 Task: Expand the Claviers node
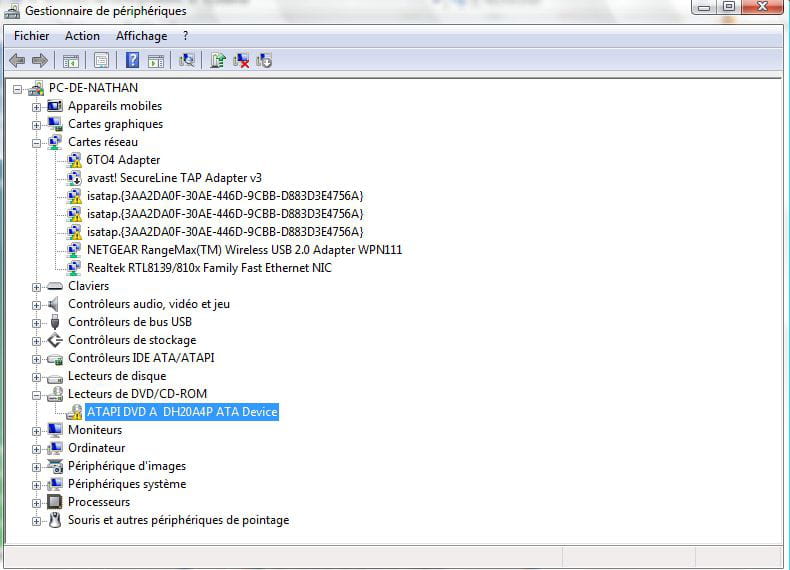tap(36, 287)
